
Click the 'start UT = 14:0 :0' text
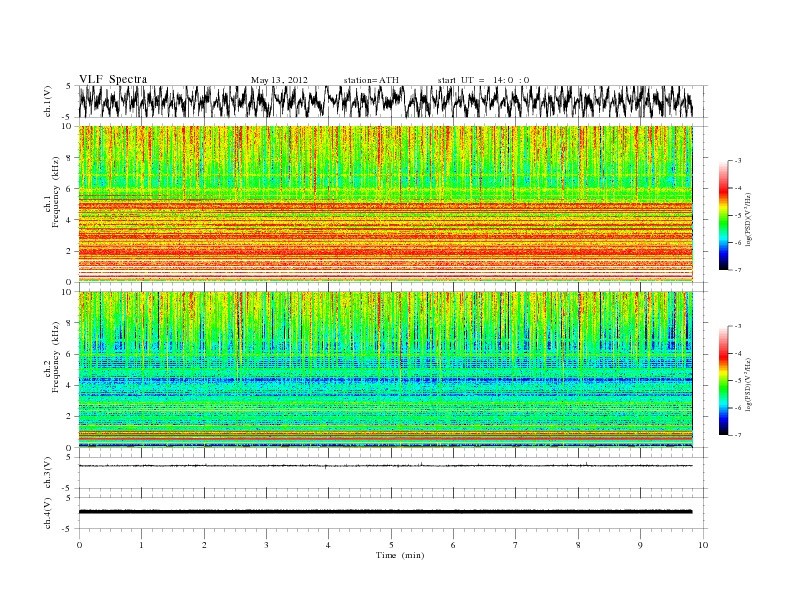[483, 80]
